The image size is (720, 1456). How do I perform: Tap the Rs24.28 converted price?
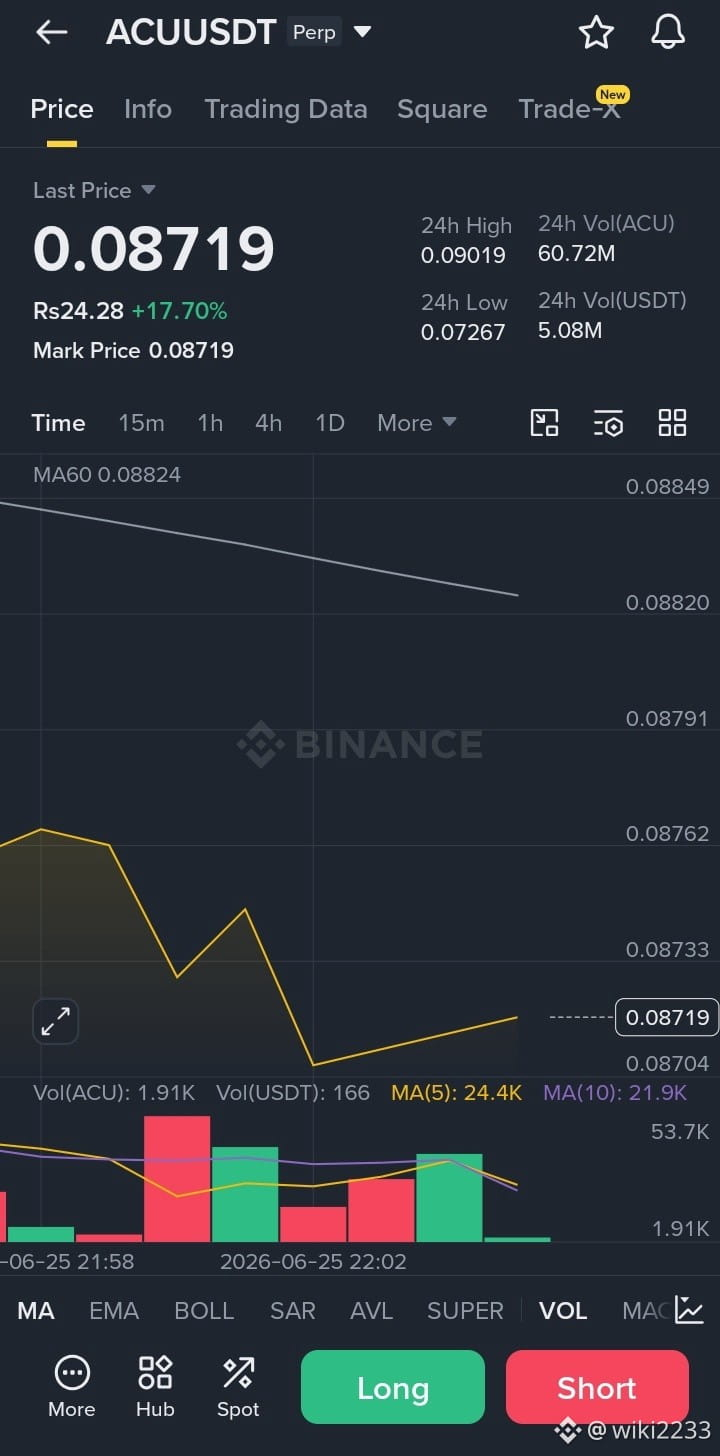[78, 311]
